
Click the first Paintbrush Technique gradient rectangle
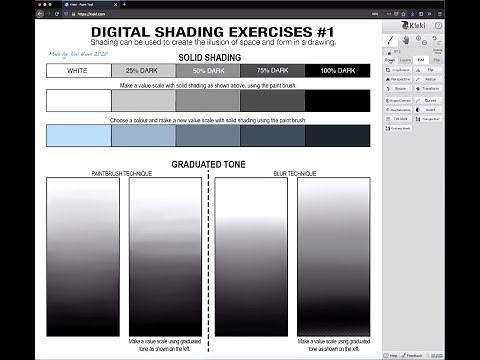(x=83, y=257)
